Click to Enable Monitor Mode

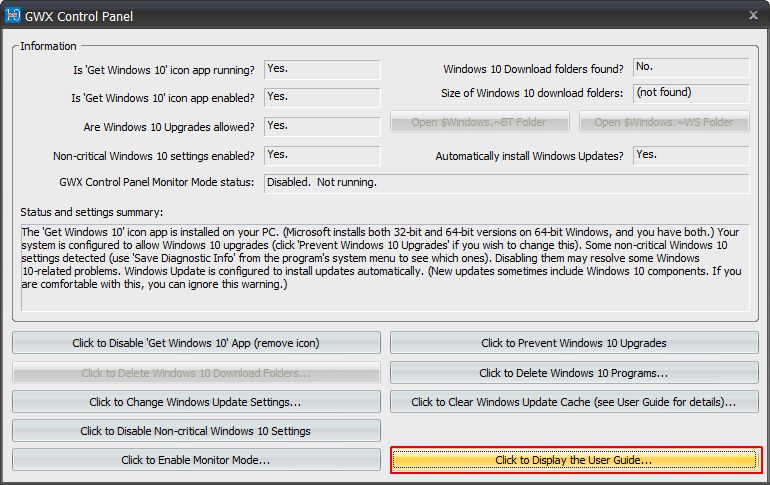pyautogui.click(x=196, y=460)
